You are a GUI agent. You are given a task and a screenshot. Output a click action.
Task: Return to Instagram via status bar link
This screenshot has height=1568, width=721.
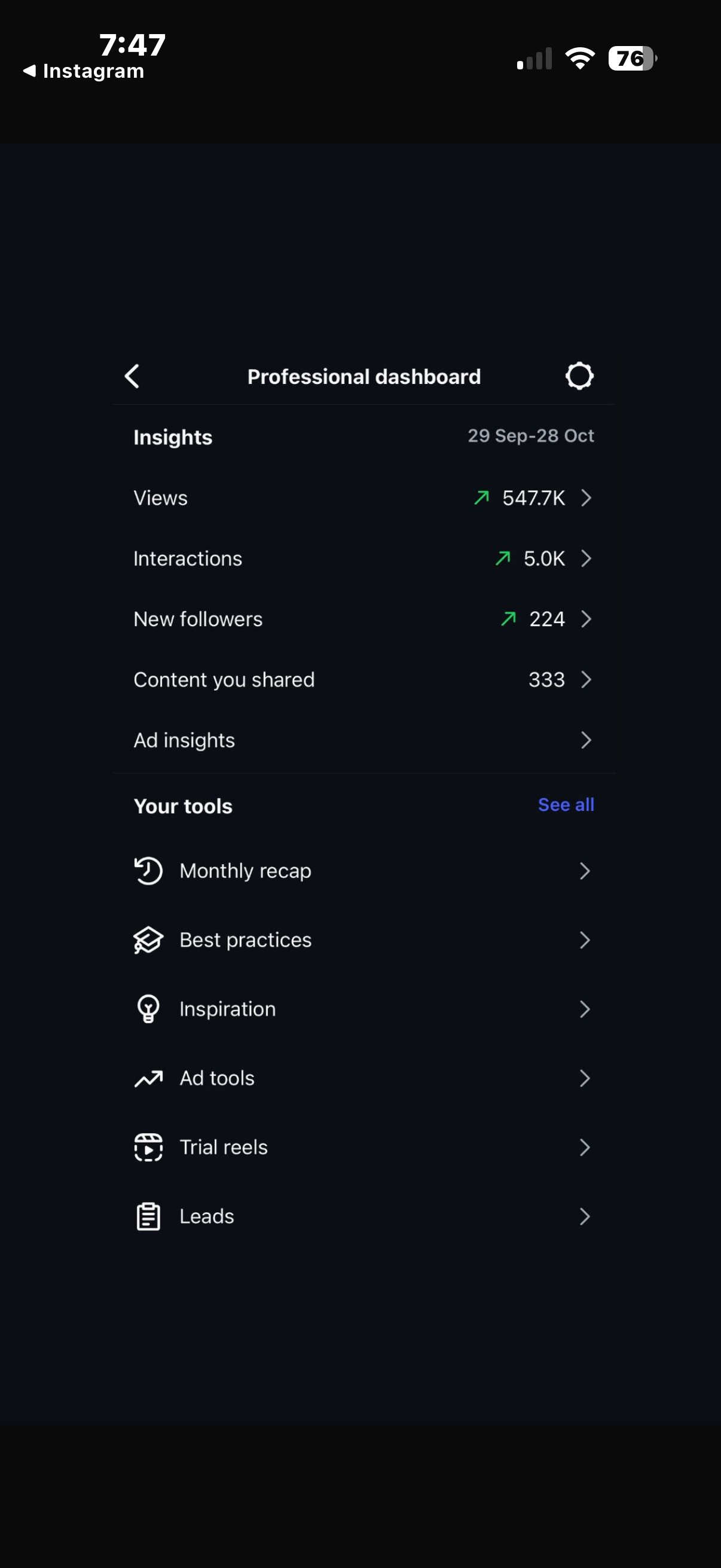click(84, 71)
